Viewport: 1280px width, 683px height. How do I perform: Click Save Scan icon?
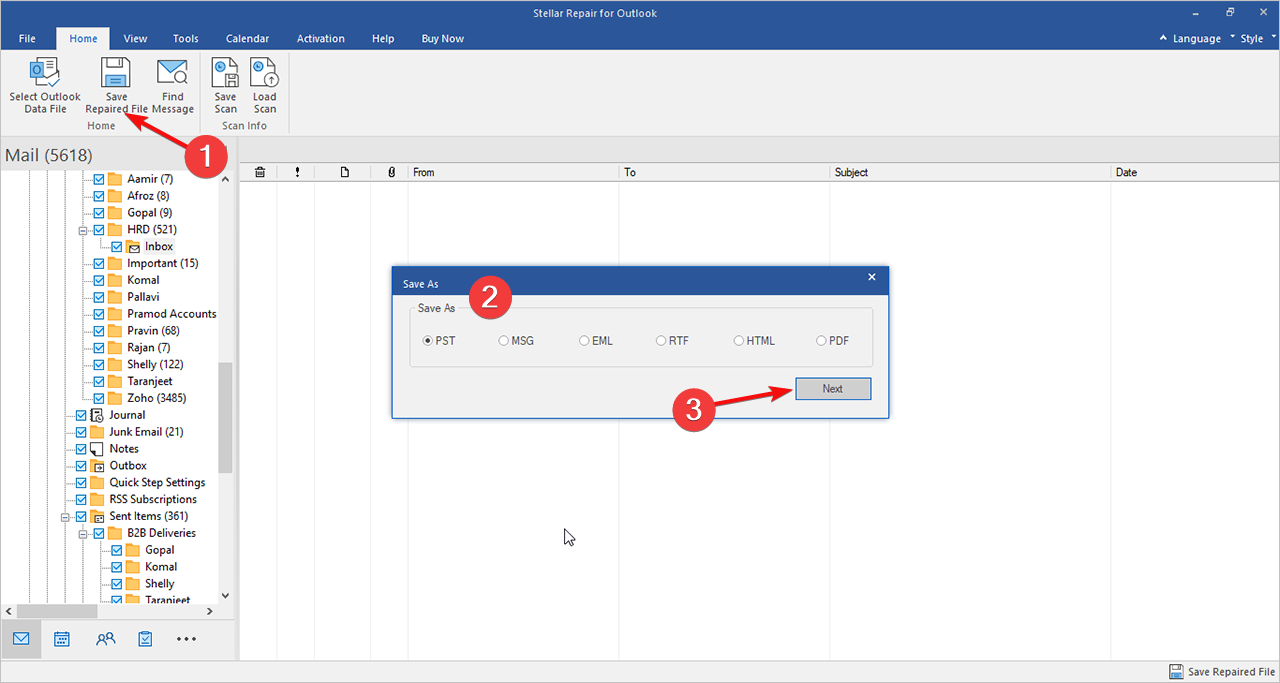[x=226, y=73]
